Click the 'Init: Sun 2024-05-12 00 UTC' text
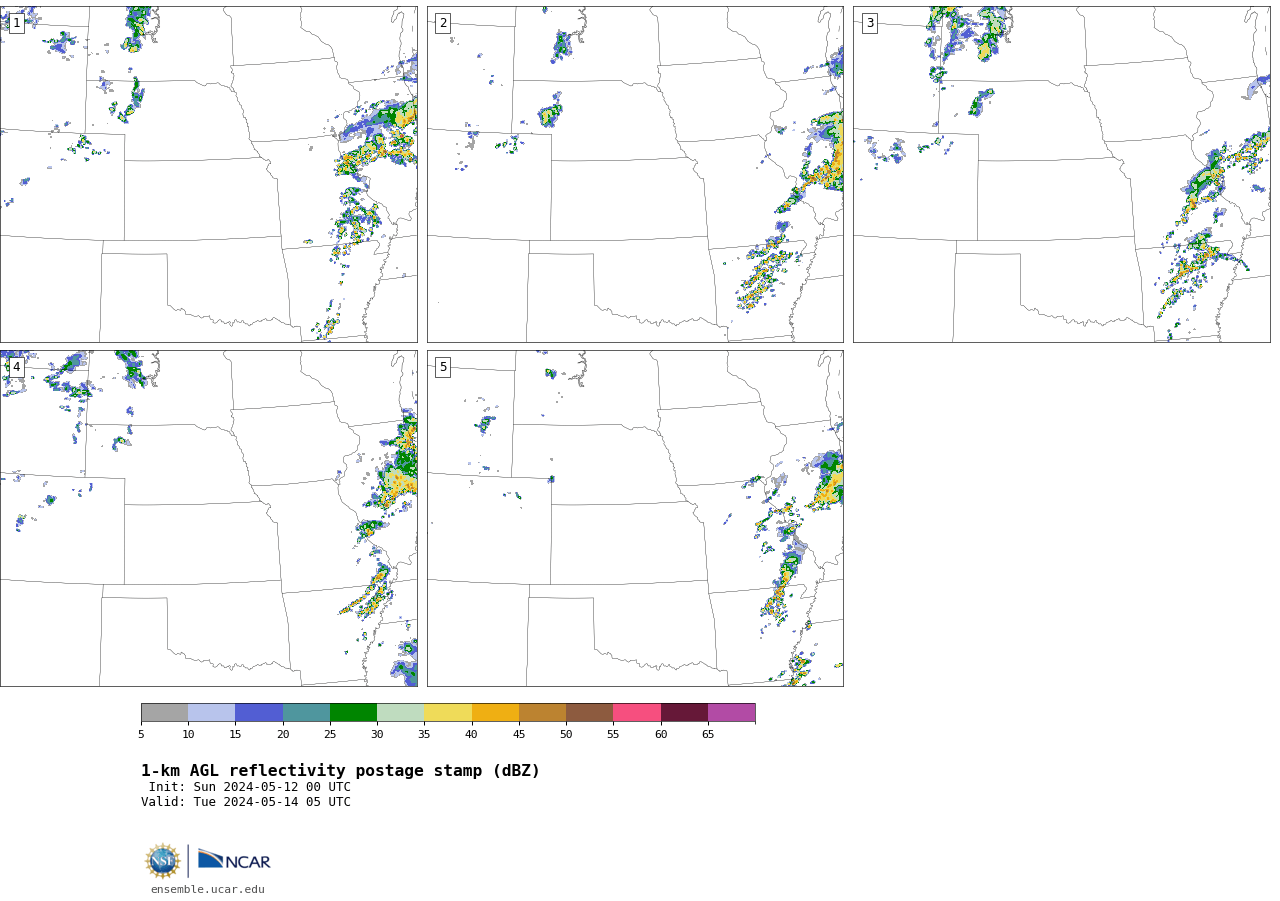Image resolution: width=1280 pixels, height=901 pixels. [x=250, y=787]
